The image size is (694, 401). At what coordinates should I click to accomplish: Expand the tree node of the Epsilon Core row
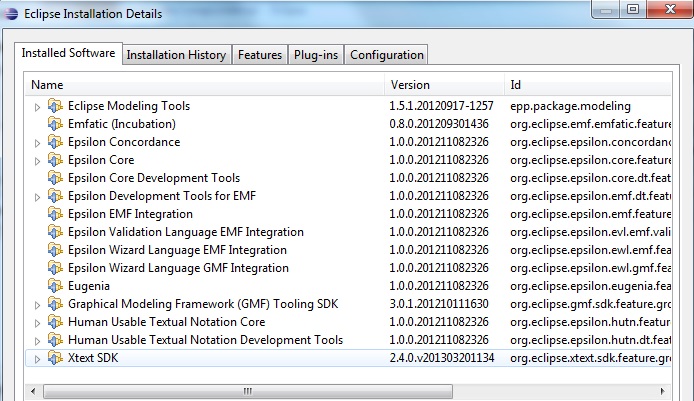[37, 161]
